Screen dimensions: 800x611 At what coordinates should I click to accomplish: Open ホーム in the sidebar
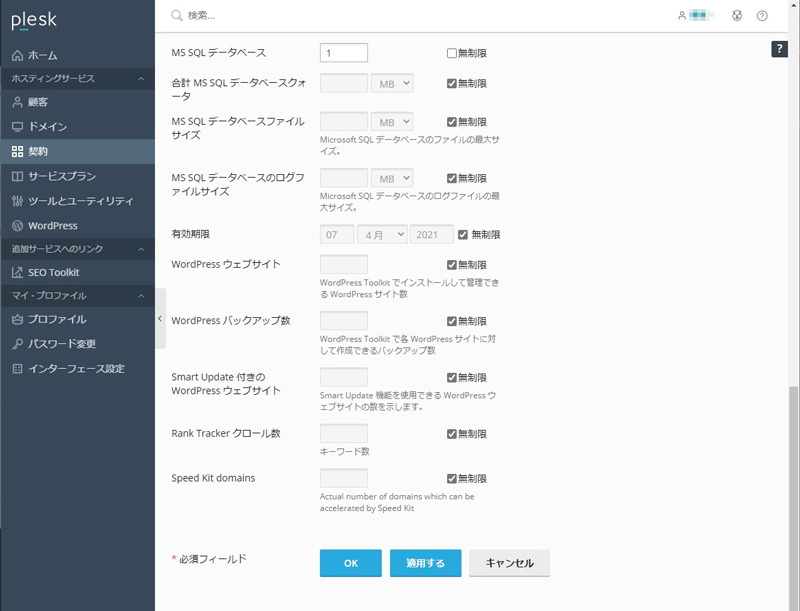click(x=78, y=55)
